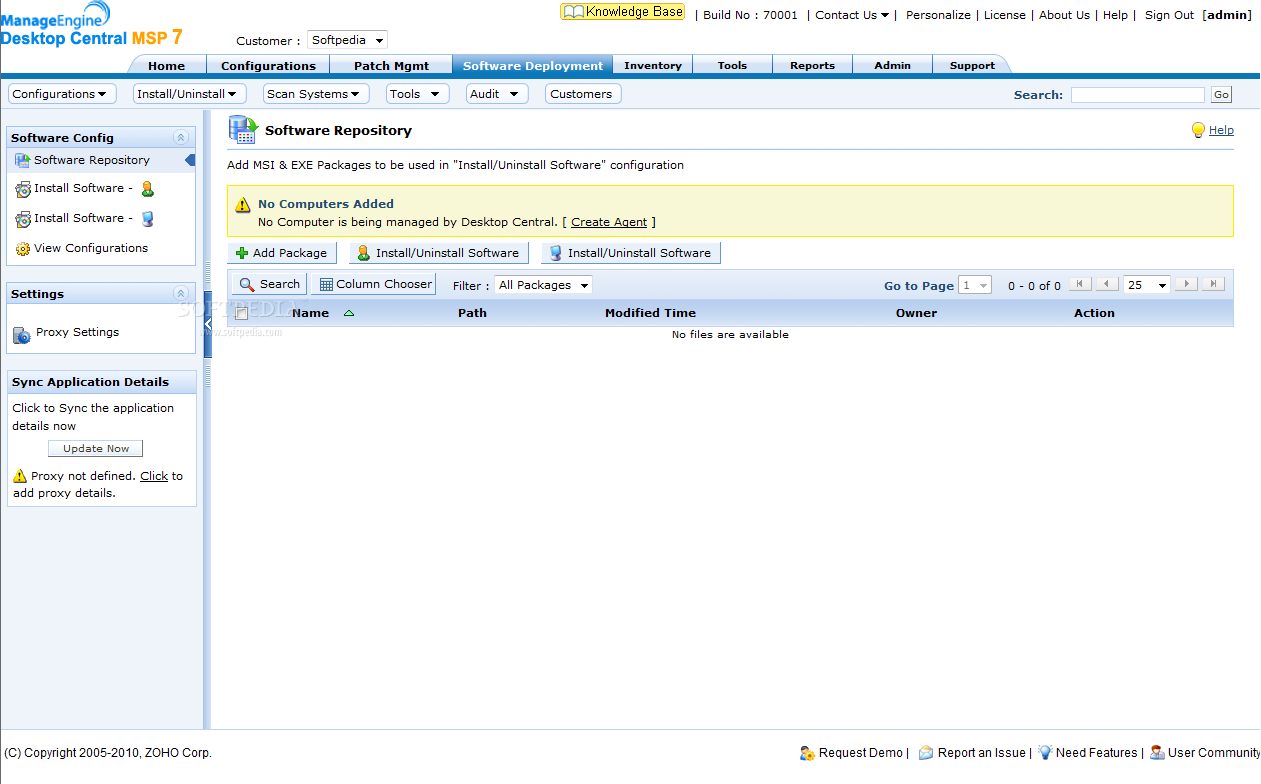The image size is (1261, 784).
Task: Open the Knowledge Base link
Action: [x=622, y=12]
